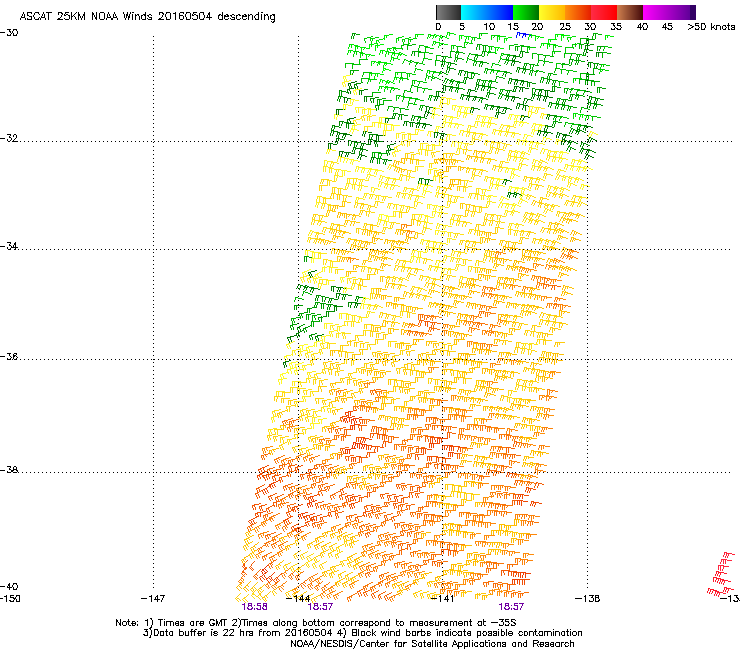Click the purple 18:57 time near -138
Image resolution: width=740 pixels, height=650 pixels.
(x=511, y=607)
